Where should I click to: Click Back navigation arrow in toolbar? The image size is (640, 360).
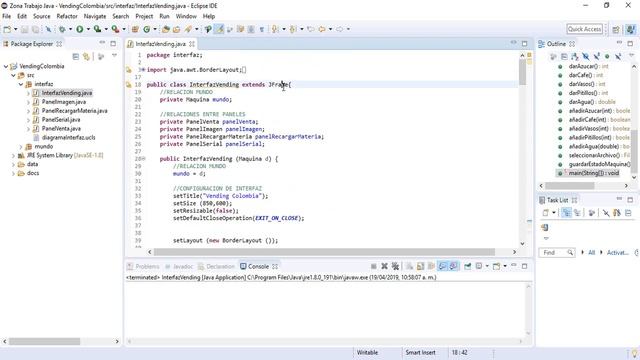322,29
